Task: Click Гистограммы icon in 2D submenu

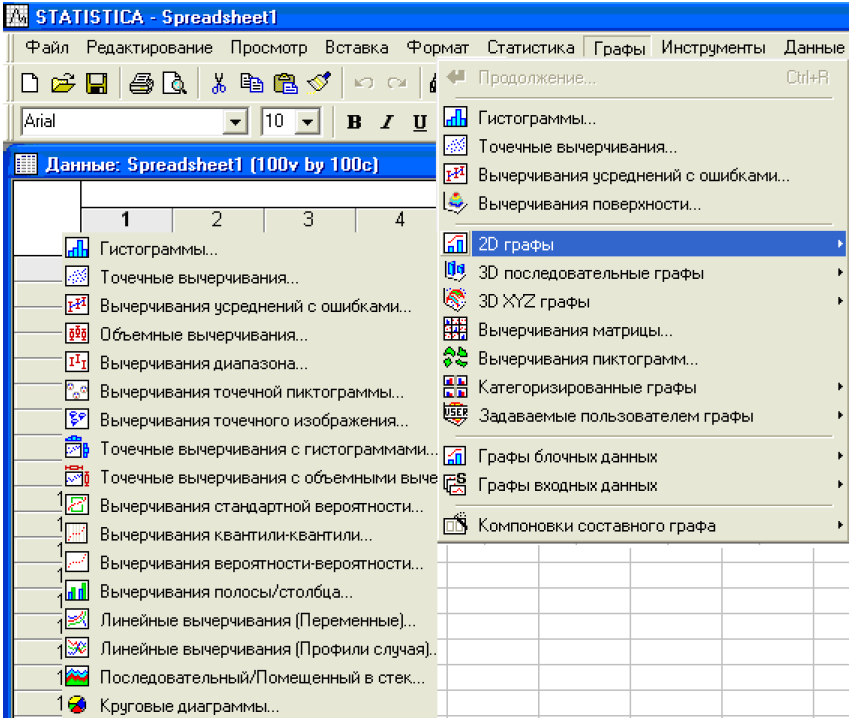Action: (77, 248)
